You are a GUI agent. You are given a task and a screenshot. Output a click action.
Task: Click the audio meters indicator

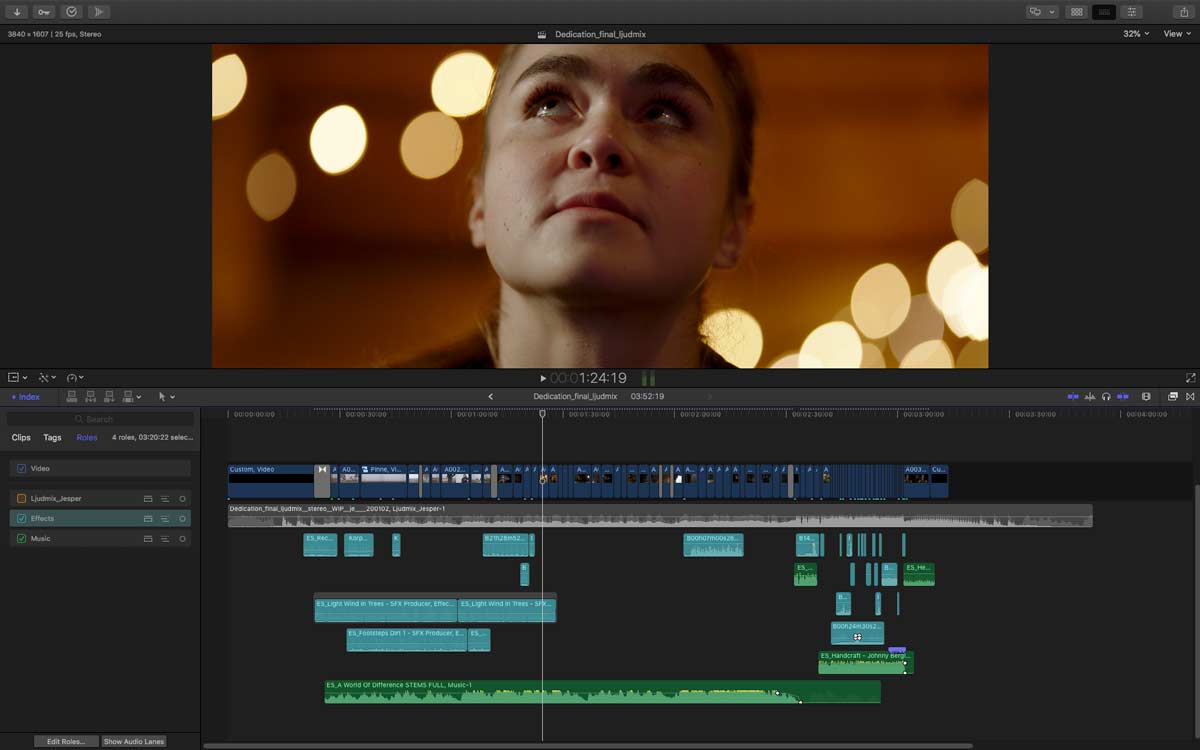648,378
